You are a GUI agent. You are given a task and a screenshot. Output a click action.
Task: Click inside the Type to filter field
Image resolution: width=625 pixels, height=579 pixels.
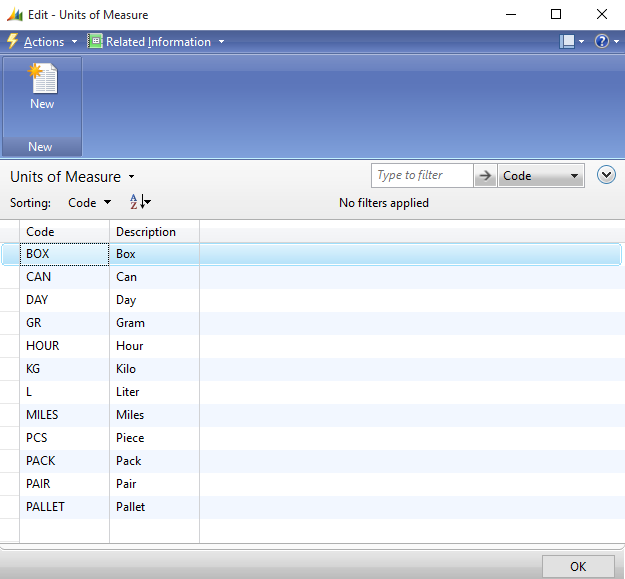click(x=422, y=175)
